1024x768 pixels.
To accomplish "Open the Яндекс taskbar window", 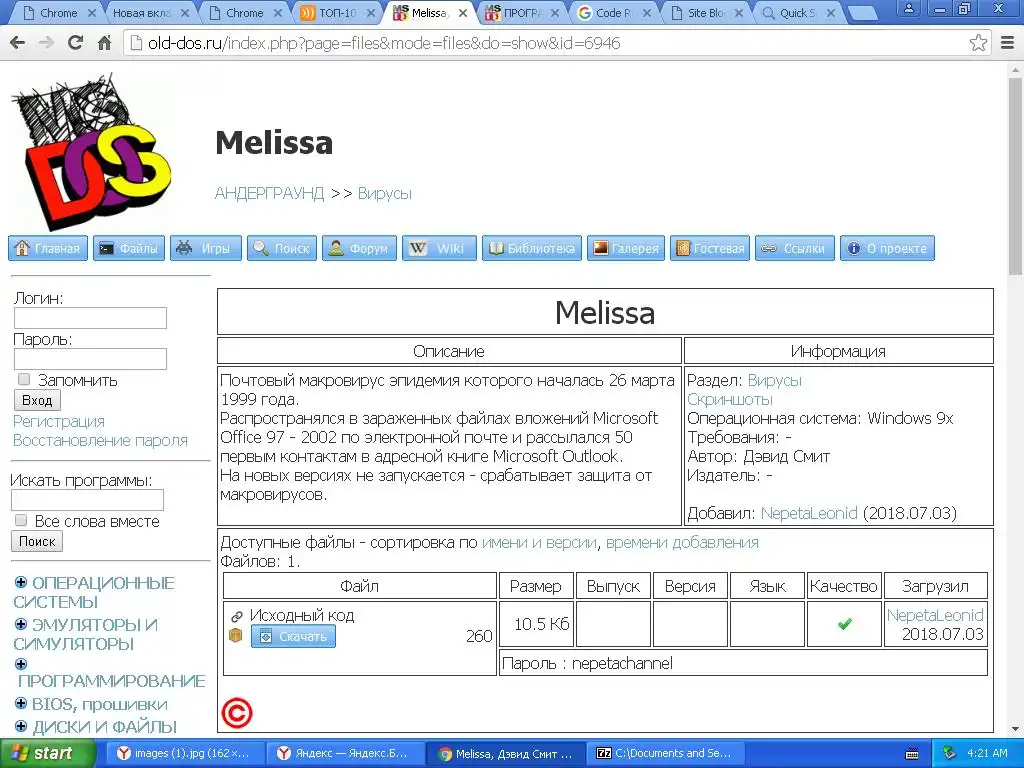I will [x=344, y=754].
